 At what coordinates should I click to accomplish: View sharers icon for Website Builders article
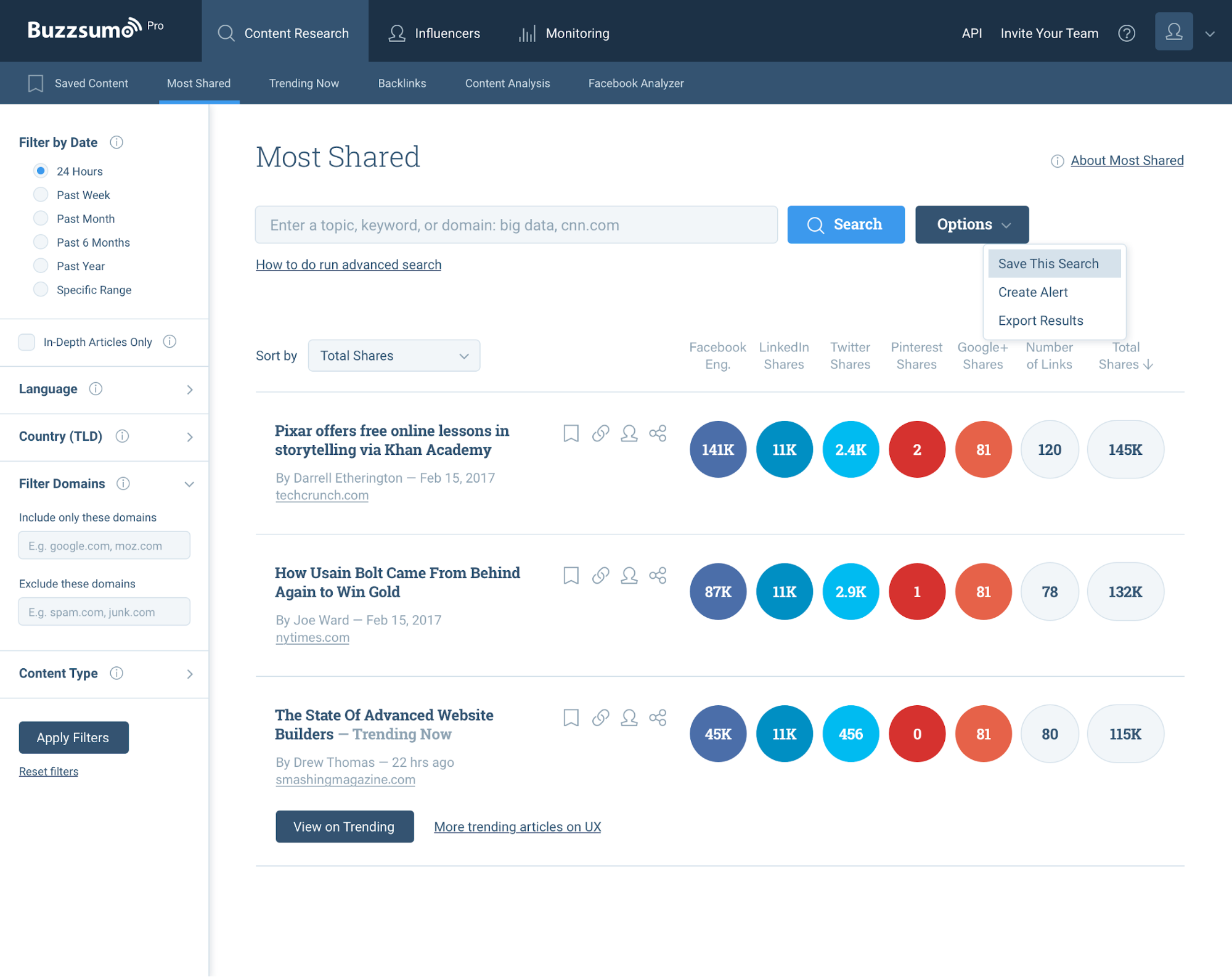point(629,717)
